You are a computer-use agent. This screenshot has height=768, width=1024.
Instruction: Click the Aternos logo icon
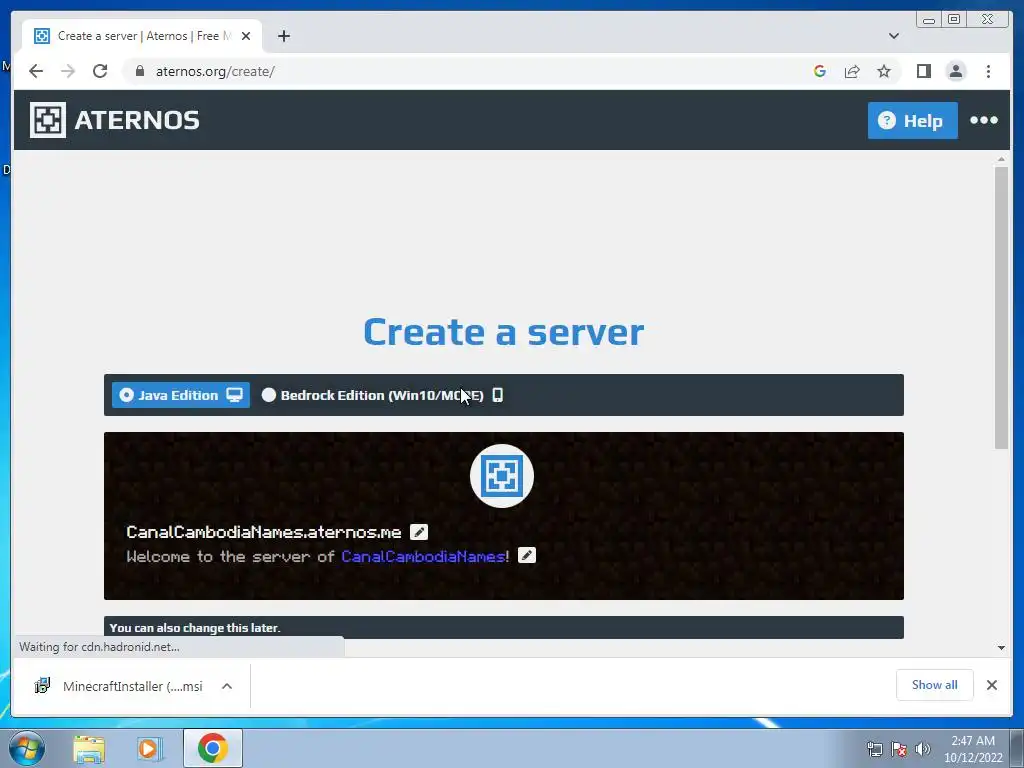(48, 120)
